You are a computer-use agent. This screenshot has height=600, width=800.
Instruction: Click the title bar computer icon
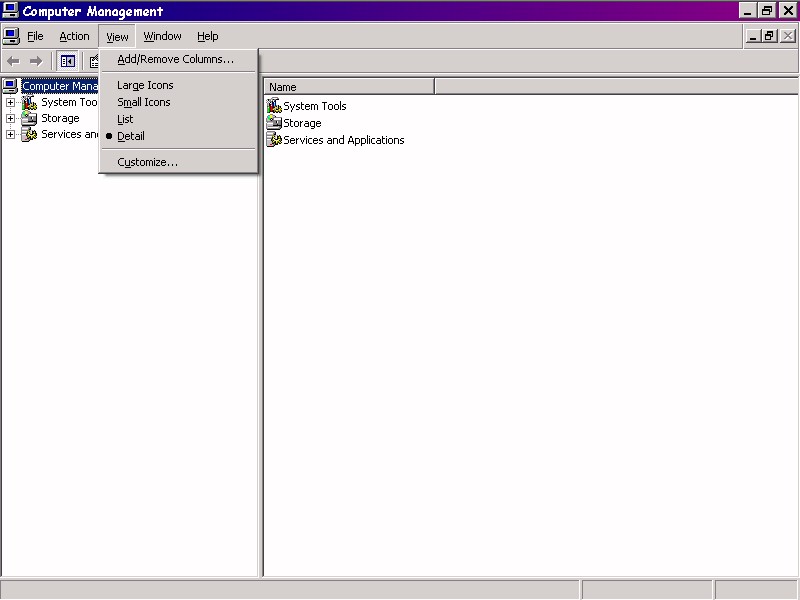(x=10, y=11)
